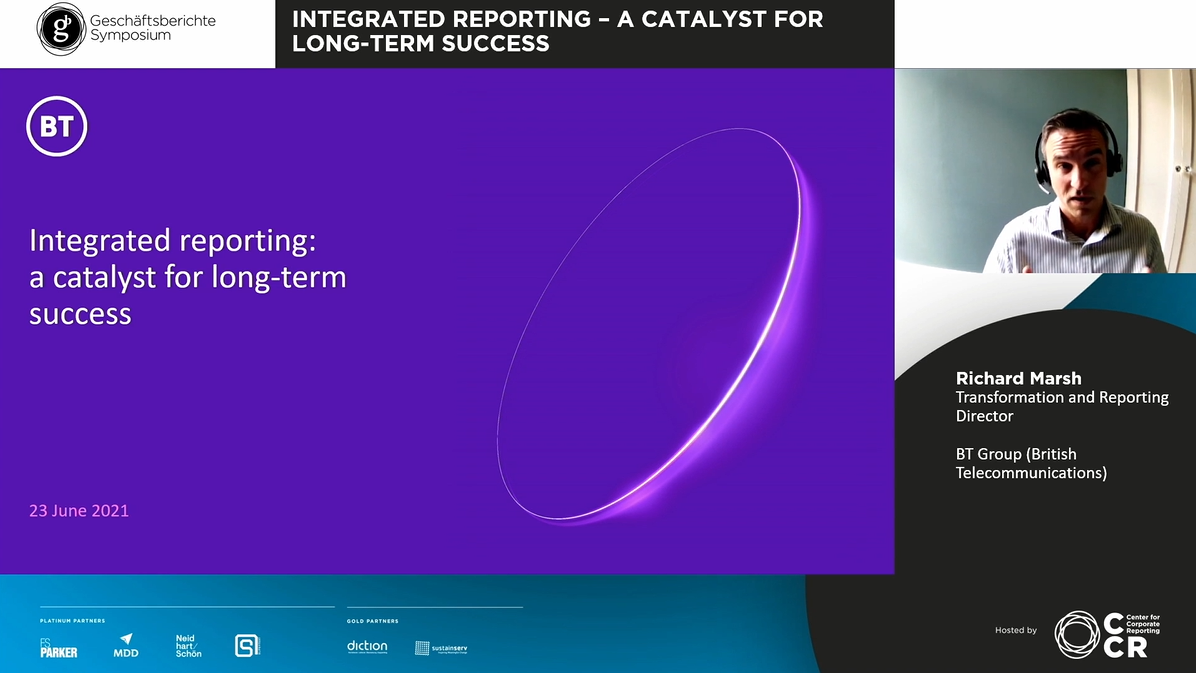The image size is (1196, 673).
Task: Select the MDD paper-plane logo
Action: point(125,645)
